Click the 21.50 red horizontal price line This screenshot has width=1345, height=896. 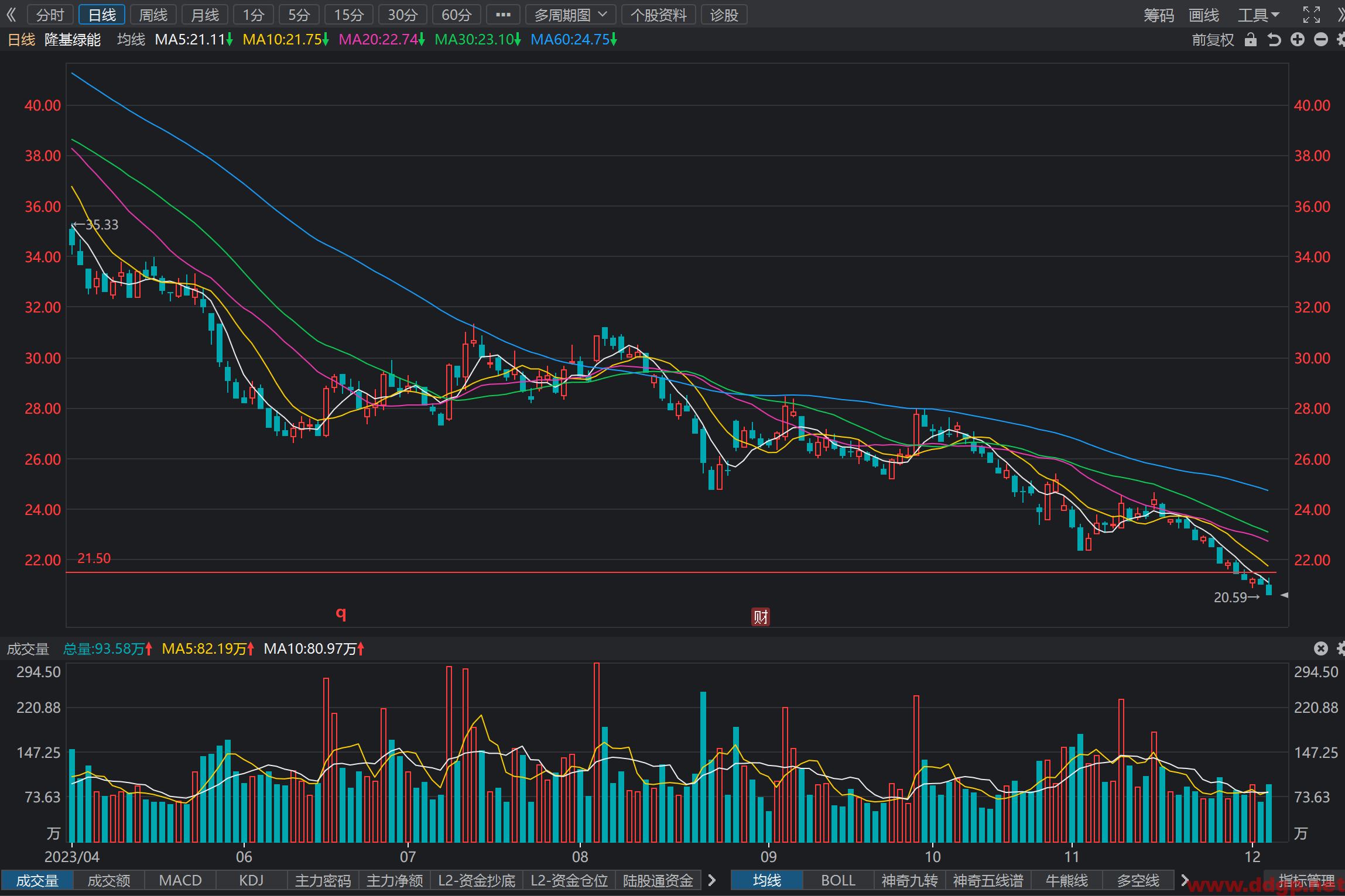coord(670,572)
